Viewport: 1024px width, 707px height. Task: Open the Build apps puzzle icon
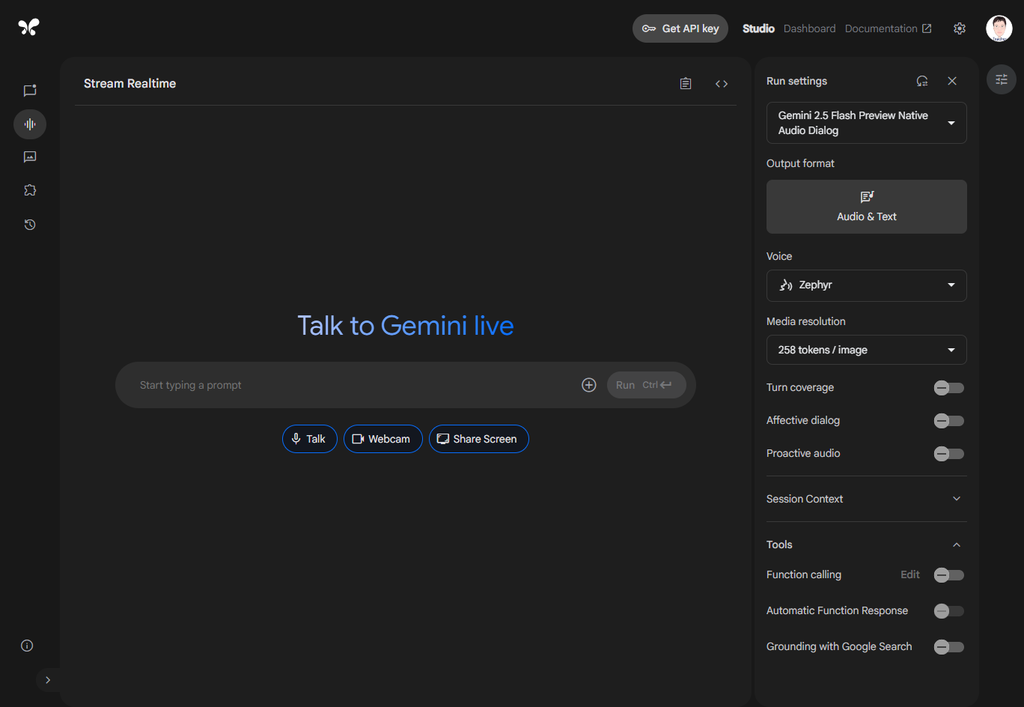point(29,190)
